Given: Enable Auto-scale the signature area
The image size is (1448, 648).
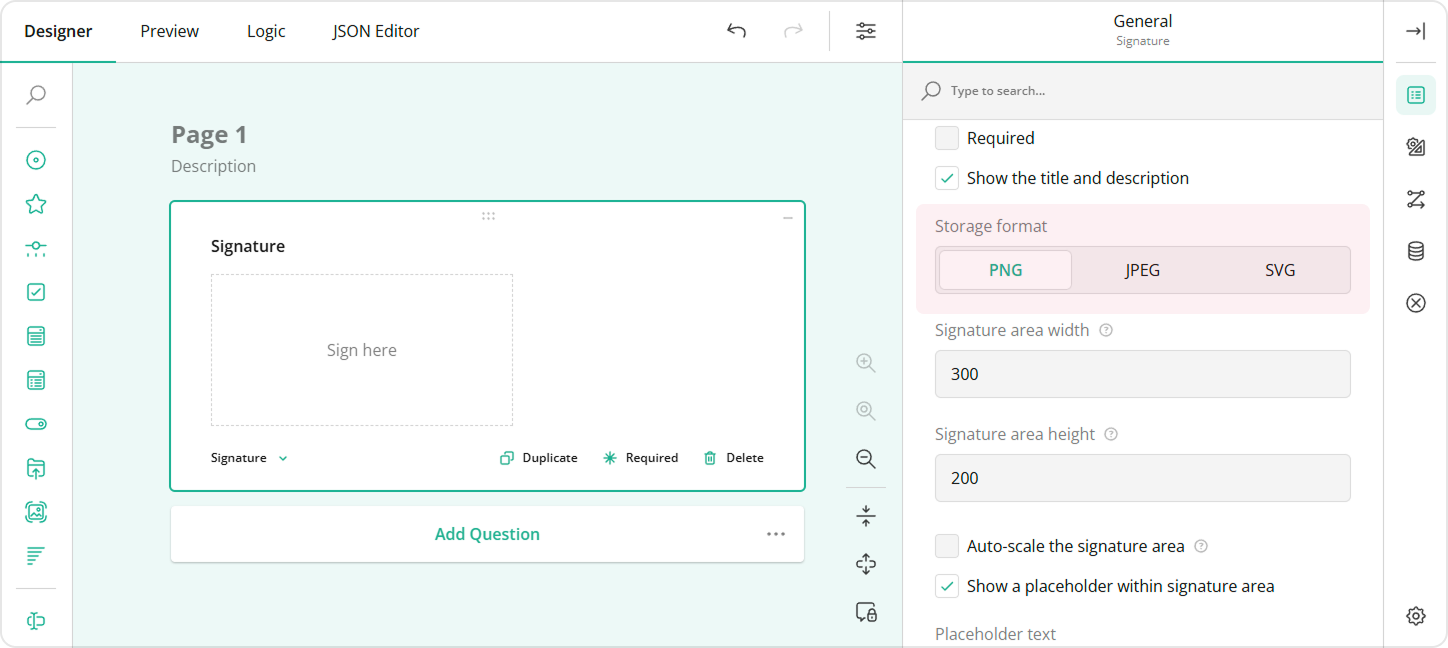Looking at the screenshot, I should click(x=946, y=546).
